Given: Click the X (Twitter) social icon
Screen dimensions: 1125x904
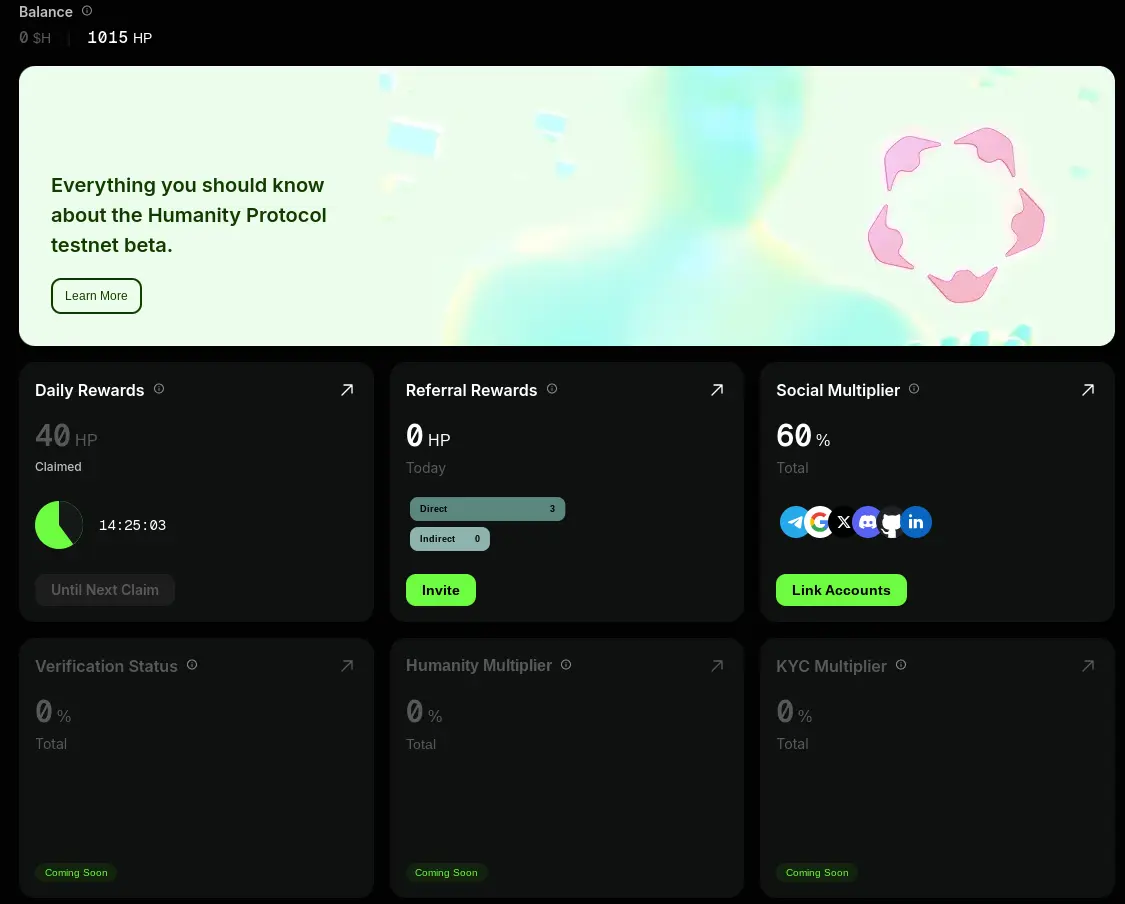Looking at the screenshot, I should pos(844,522).
